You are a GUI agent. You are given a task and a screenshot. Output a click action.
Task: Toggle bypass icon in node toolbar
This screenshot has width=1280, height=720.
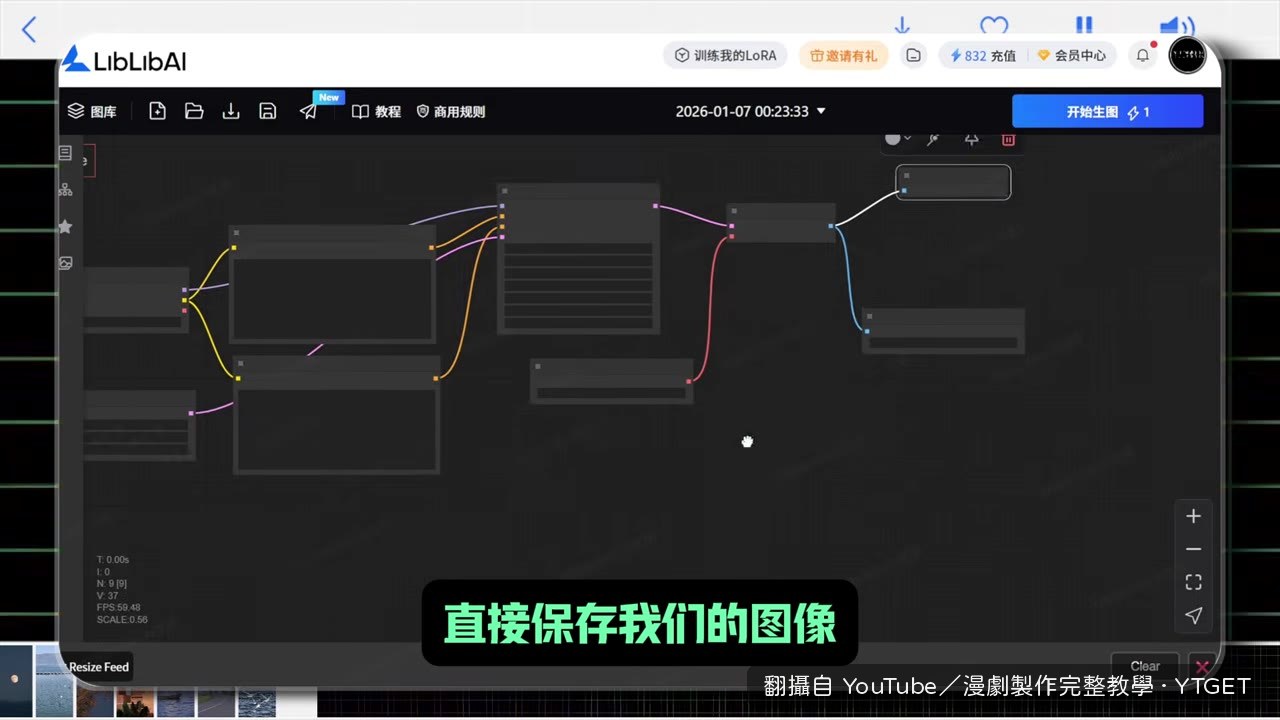pyautogui.click(x=933, y=139)
